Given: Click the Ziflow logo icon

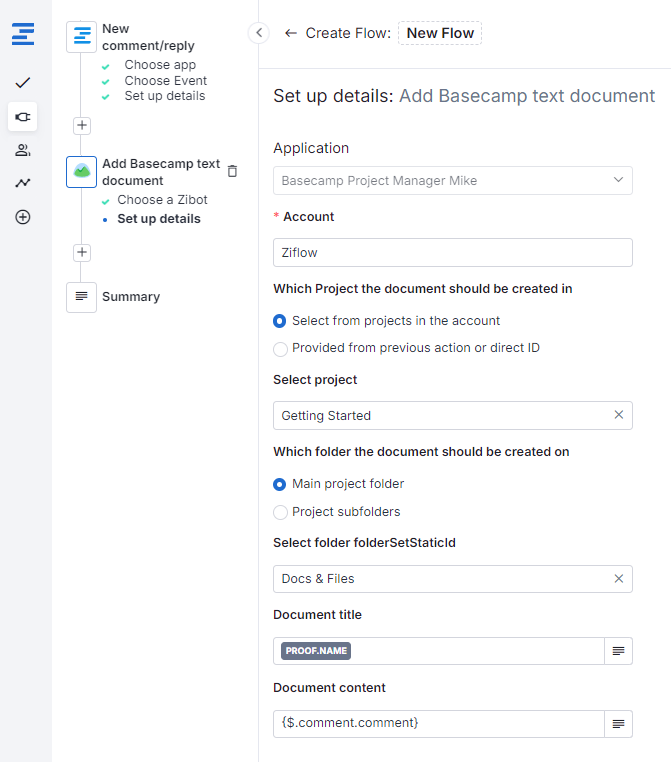Looking at the screenshot, I should 23,34.
